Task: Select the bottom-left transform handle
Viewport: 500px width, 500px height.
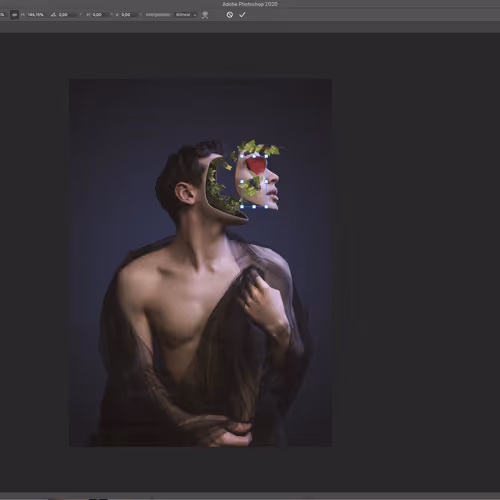Action: pyautogui.click(x=242, y=207)
